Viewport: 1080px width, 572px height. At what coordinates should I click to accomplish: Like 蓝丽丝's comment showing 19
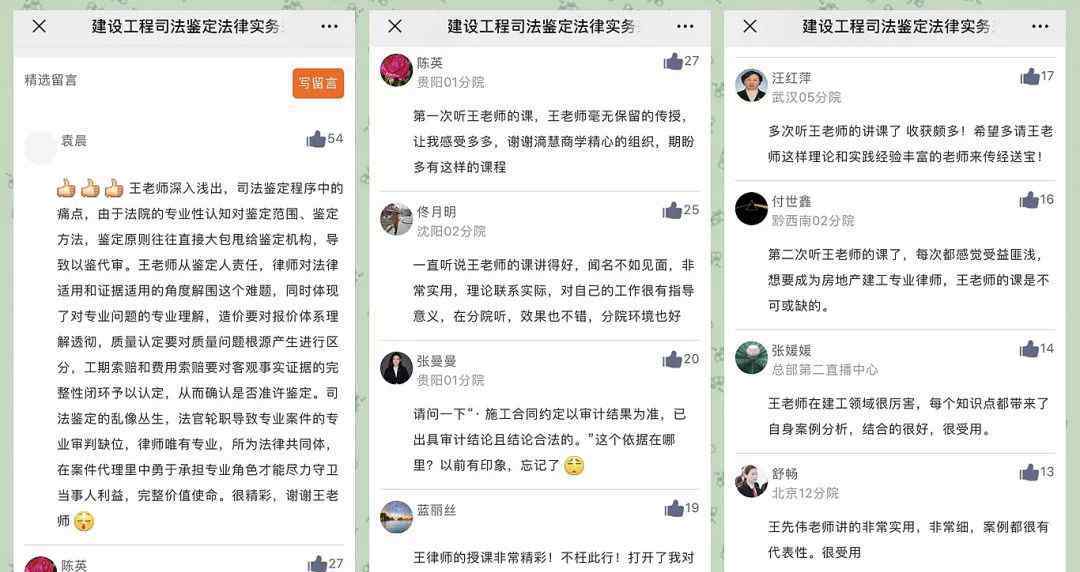click(674, 509)
